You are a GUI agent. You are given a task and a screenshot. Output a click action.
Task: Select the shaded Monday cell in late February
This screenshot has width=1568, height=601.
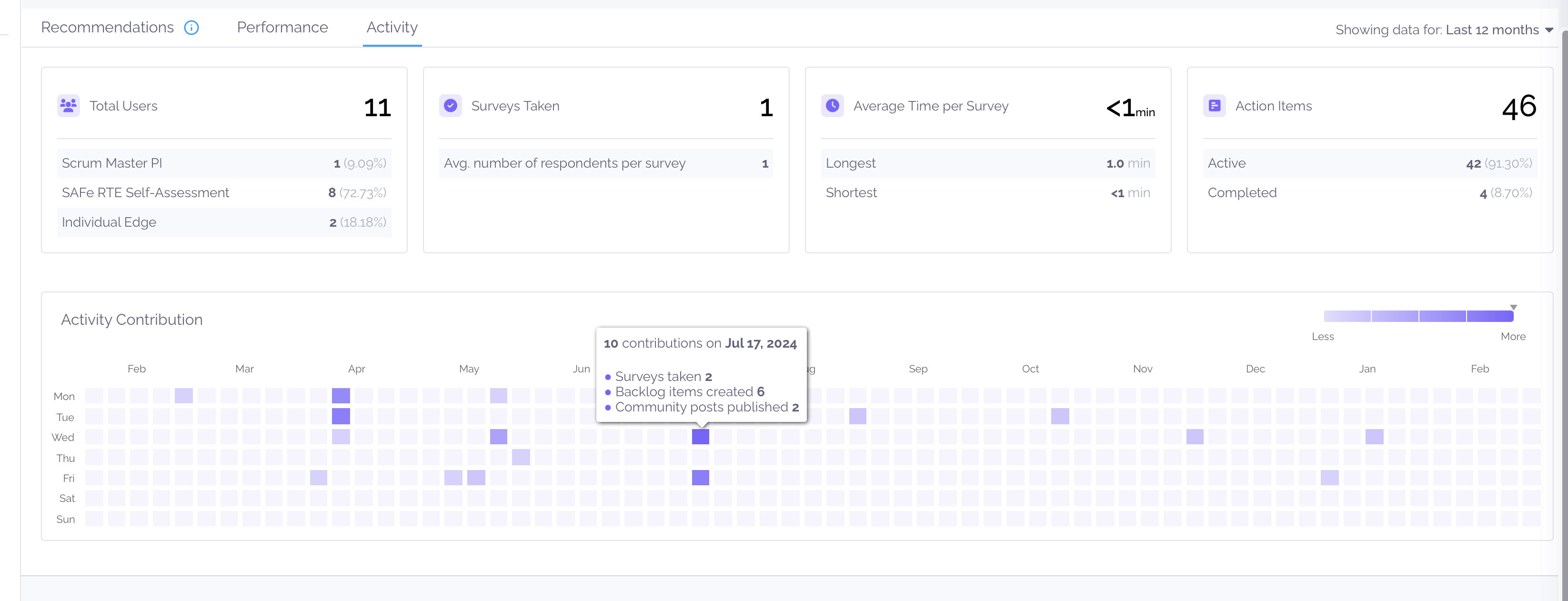tap(184, 396)
